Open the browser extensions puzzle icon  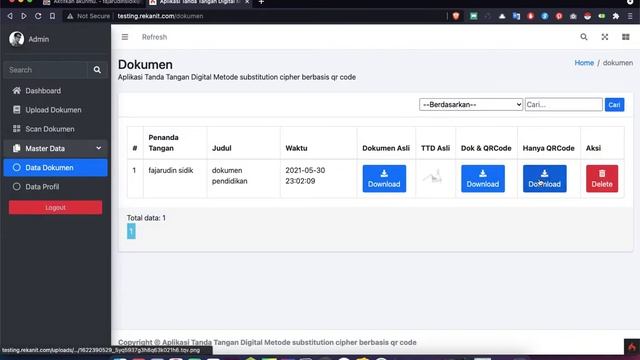click(x=616, y=16)
